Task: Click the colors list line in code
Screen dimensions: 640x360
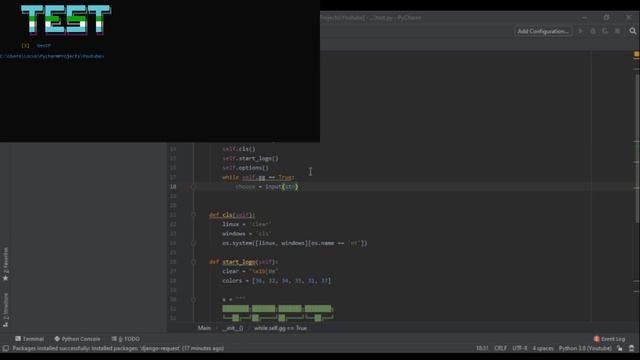Action: tap(277, 281)
